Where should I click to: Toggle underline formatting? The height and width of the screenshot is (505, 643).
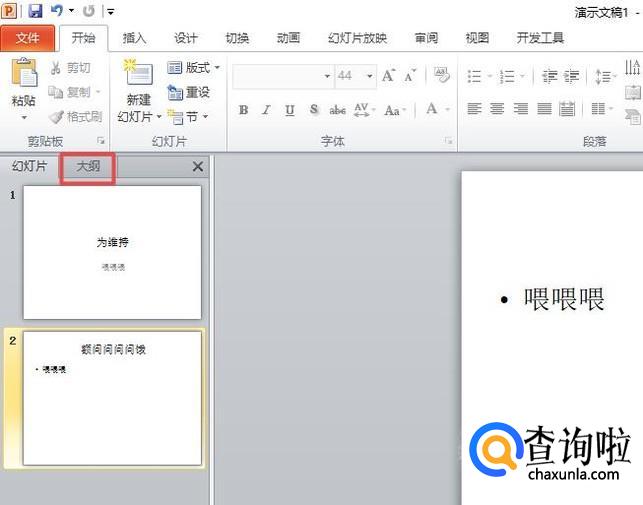click(x=290, y=110)
